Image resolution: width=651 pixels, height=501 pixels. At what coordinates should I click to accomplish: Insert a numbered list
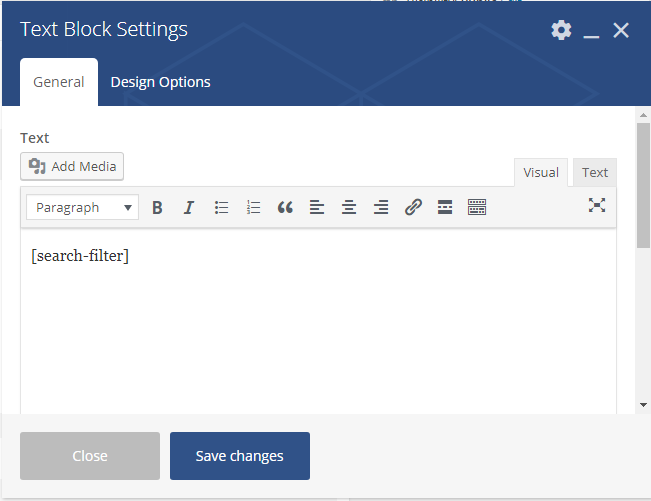pyautogui.click(x=253, y=208)
